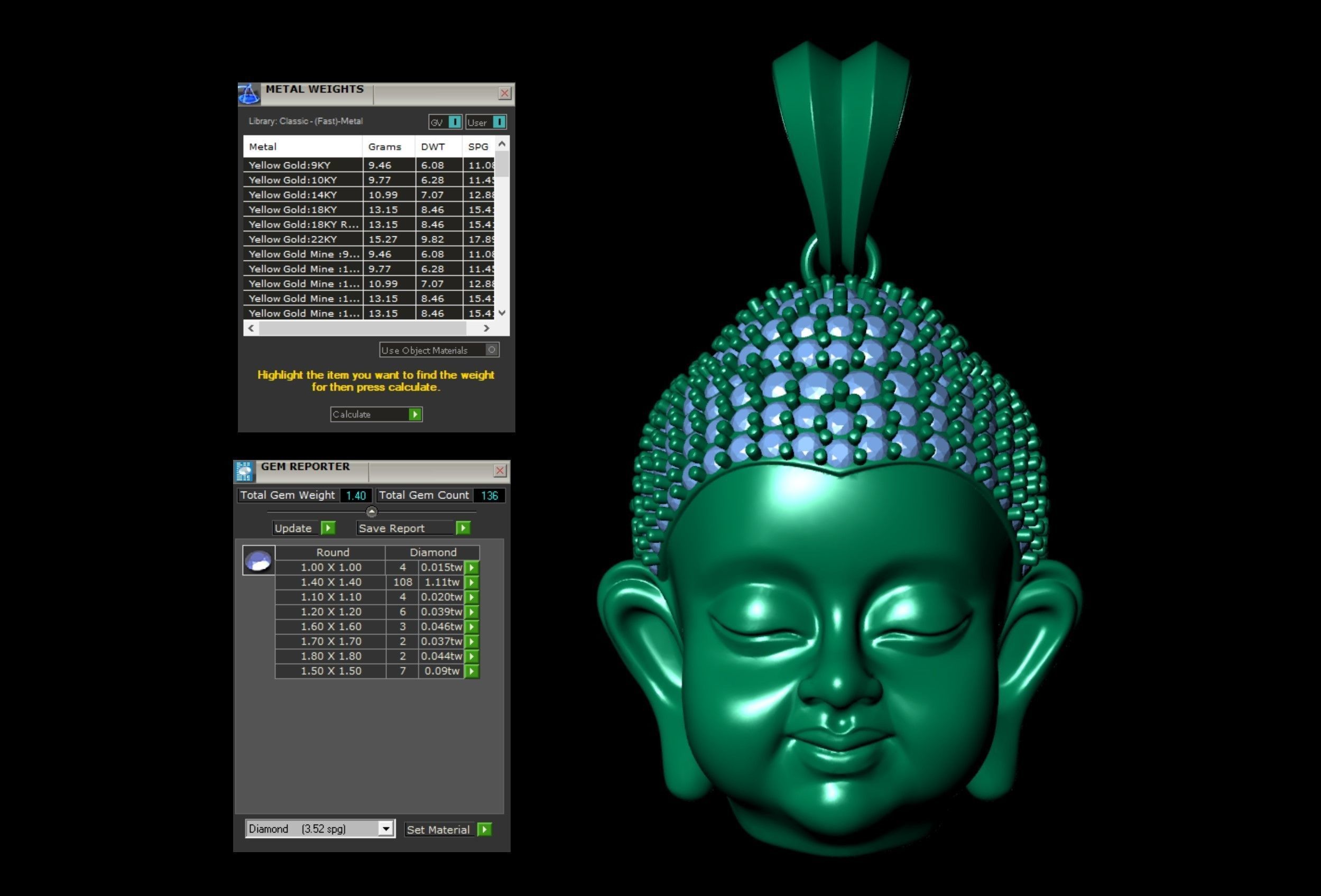Click green arrow beside 1.40 X 1.40 row
The height and width of the screenshot is (896, 1321).
pos(472,582)
